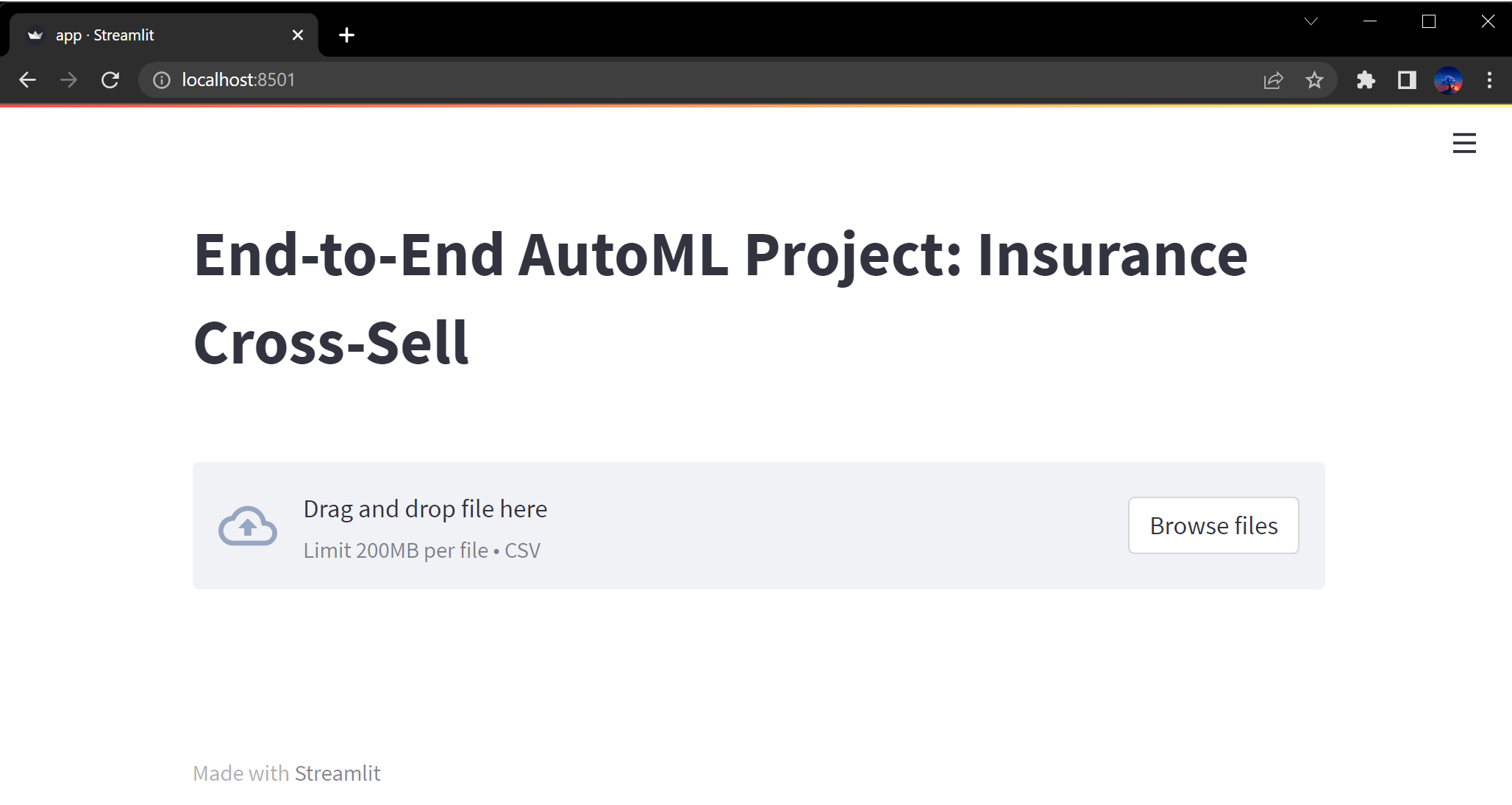Focus the localhost:8501 address bar
The width and height of the screenshot is (1512, 805).
[x=662, y=80]
